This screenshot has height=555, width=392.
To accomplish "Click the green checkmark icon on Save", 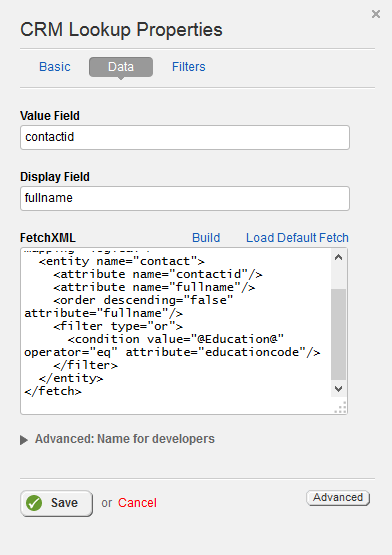I will pos(34,503).
